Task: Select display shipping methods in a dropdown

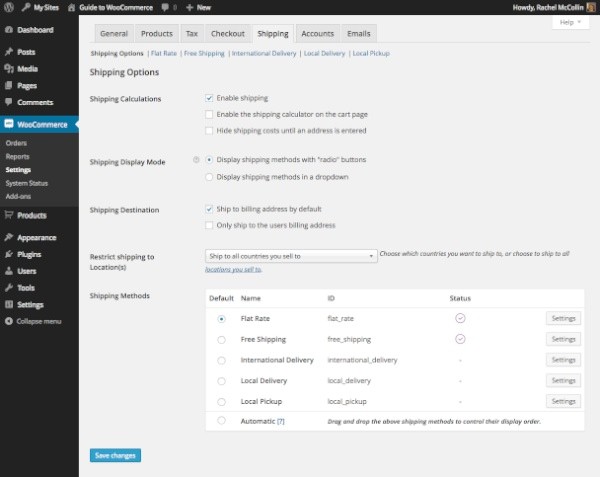Action: coord(209,177)
